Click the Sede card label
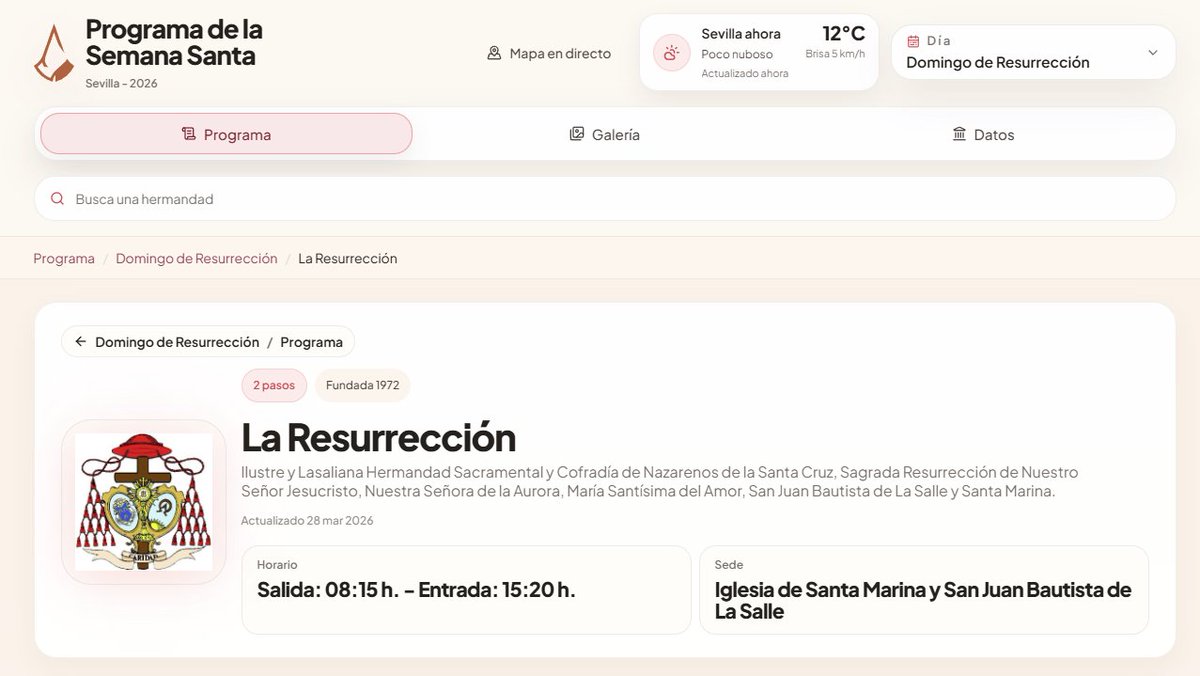Image resolution: width=1200 pixels, height=676 pixels. click(x=729, y=565)
